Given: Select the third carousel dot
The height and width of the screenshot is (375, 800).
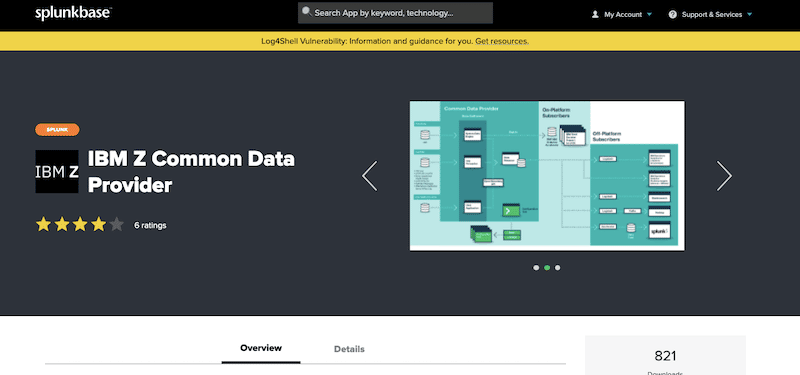Looking at the screenshot, I should point(558,267).
